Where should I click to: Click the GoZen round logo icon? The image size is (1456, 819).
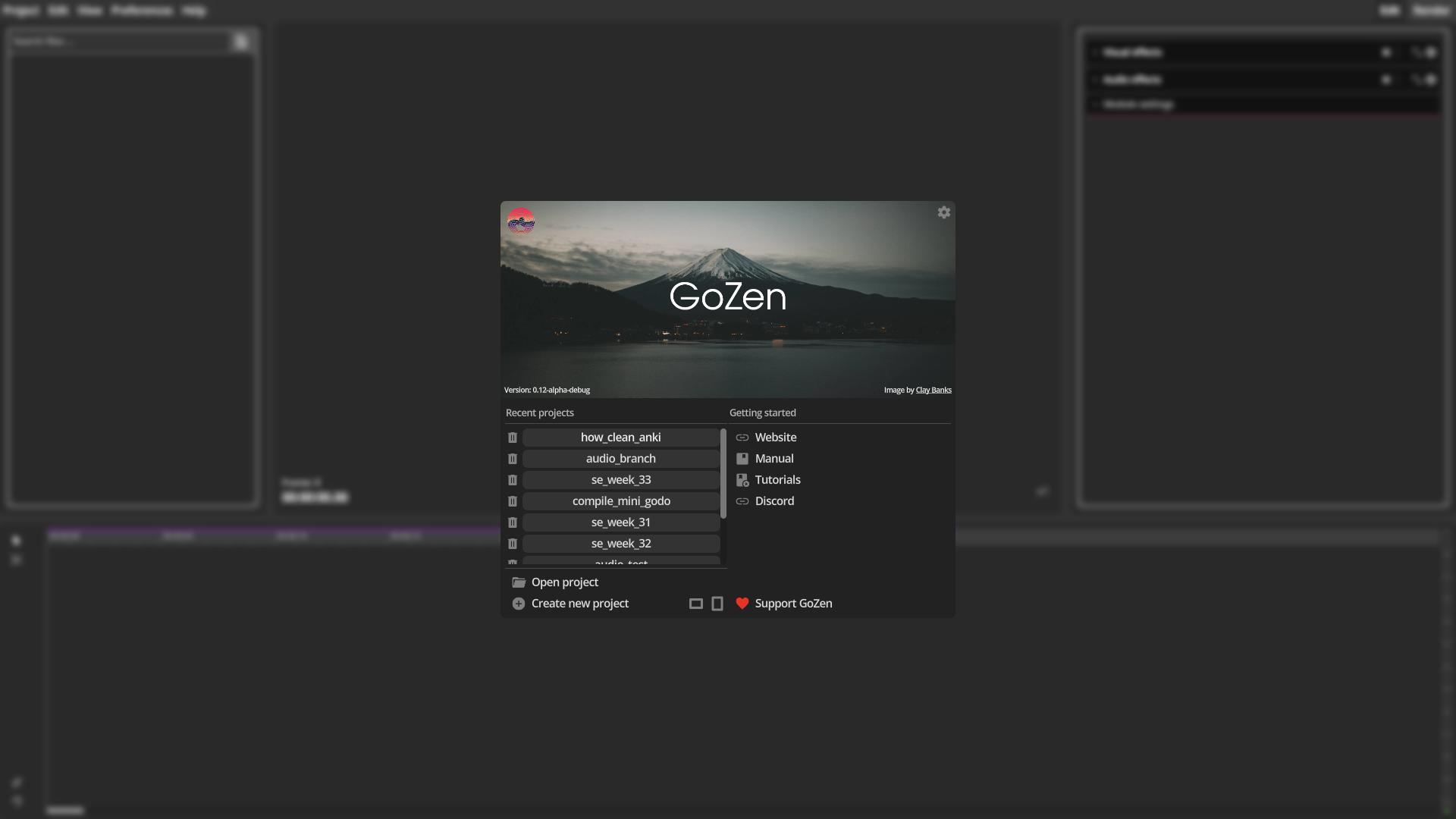point(521,221)
